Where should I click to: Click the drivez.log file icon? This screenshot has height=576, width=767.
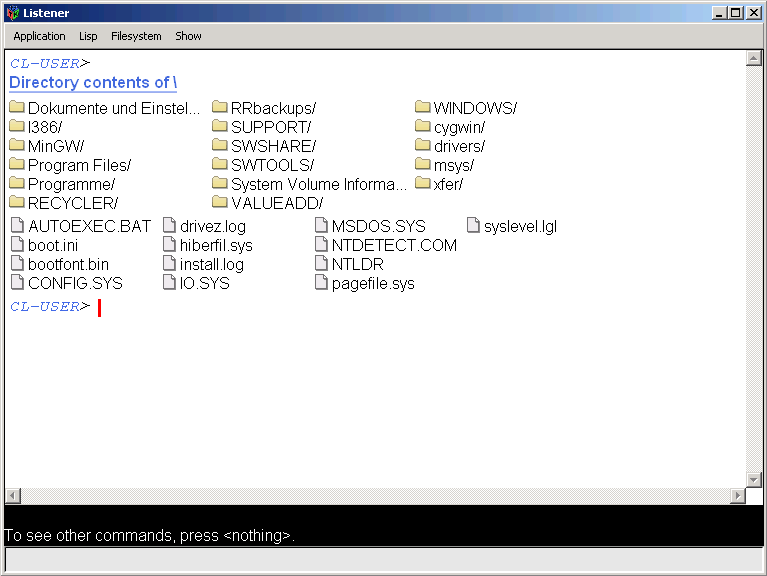[x=169, y=225]
